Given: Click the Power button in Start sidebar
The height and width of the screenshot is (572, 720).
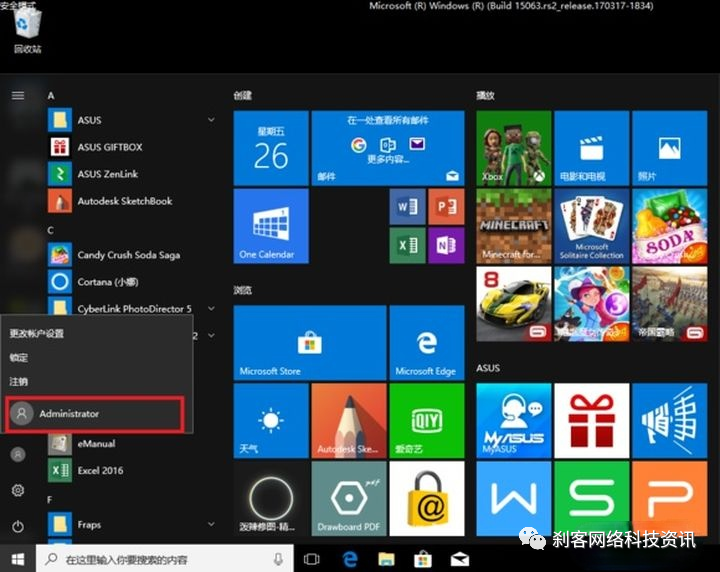Looking at the screenshot, I should [x=18, y=526].
